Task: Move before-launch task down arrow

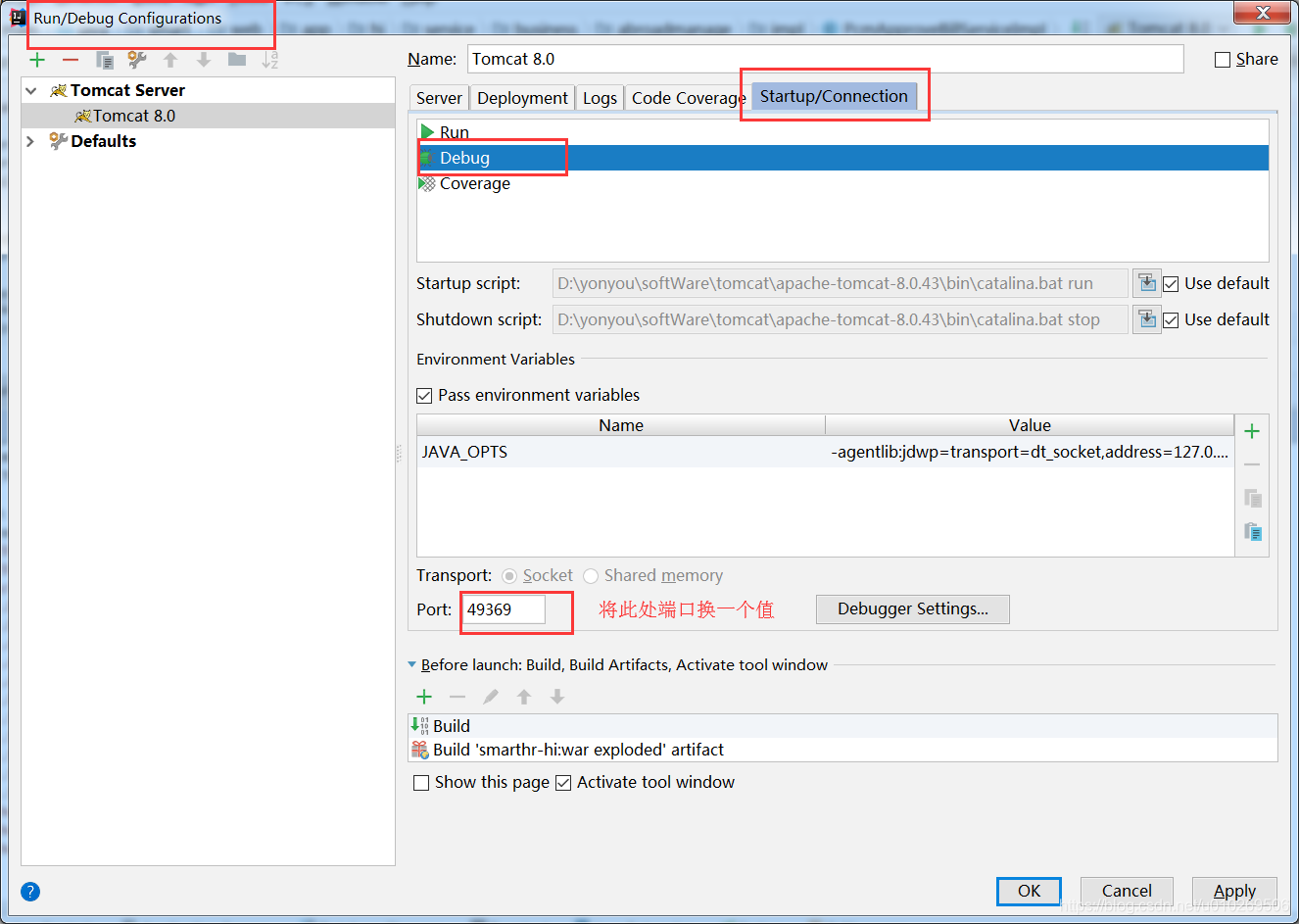Action: coord(557,697)
